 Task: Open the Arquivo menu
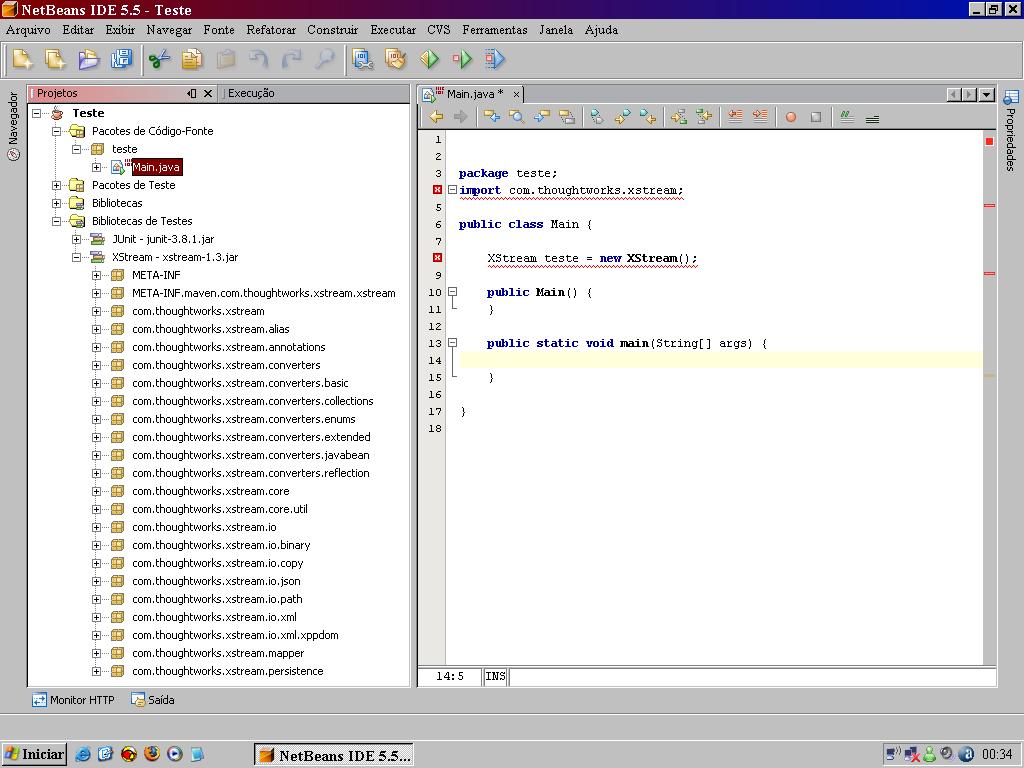28,30
